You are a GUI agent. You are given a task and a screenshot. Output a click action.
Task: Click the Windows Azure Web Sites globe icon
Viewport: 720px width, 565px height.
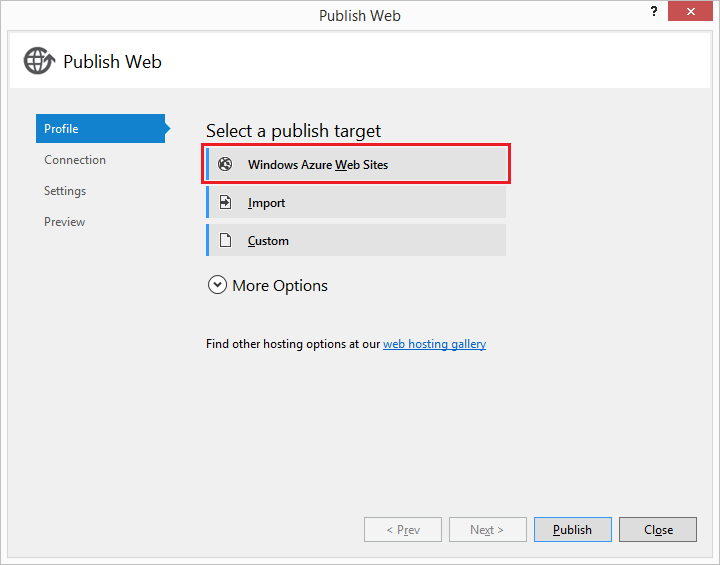point(225,164)
